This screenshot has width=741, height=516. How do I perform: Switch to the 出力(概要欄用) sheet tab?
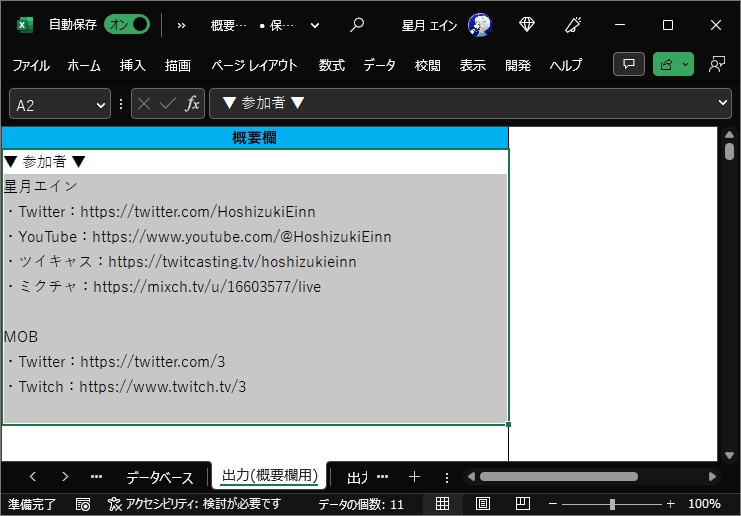270,475
